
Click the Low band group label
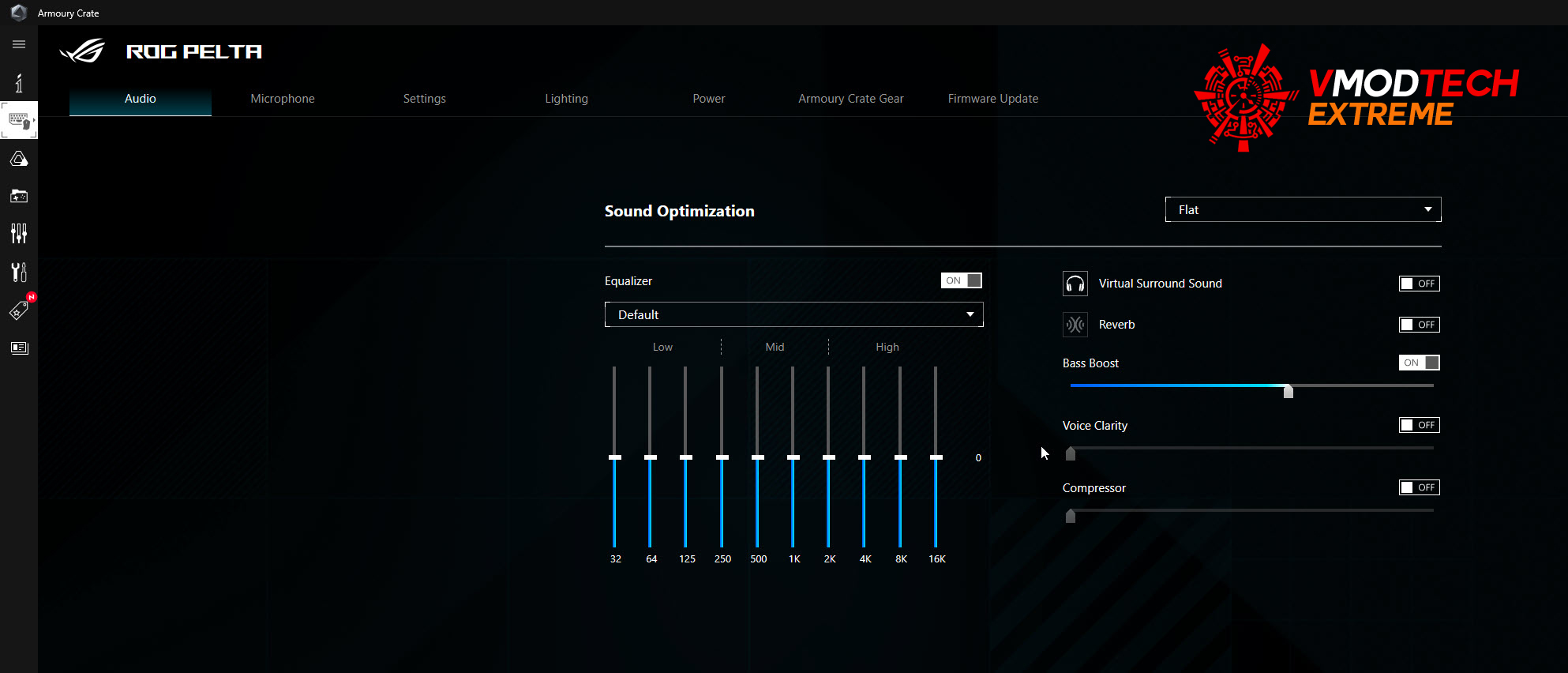662,347
